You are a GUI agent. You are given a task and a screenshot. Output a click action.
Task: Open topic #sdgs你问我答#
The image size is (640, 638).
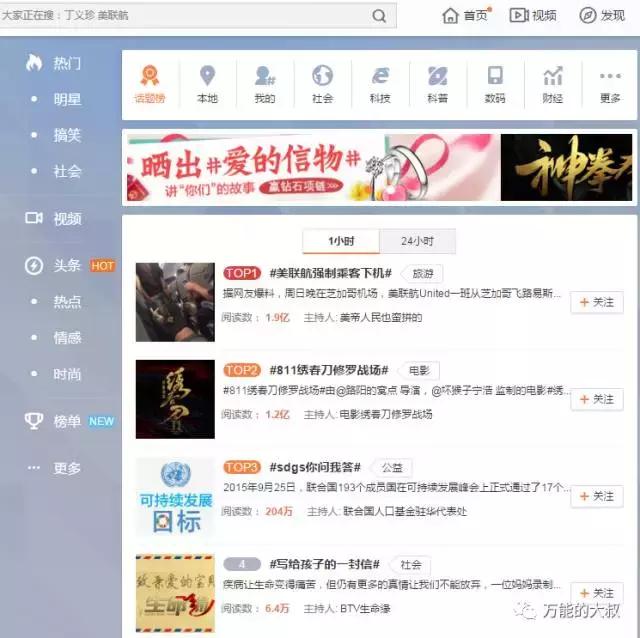(315, 467)
